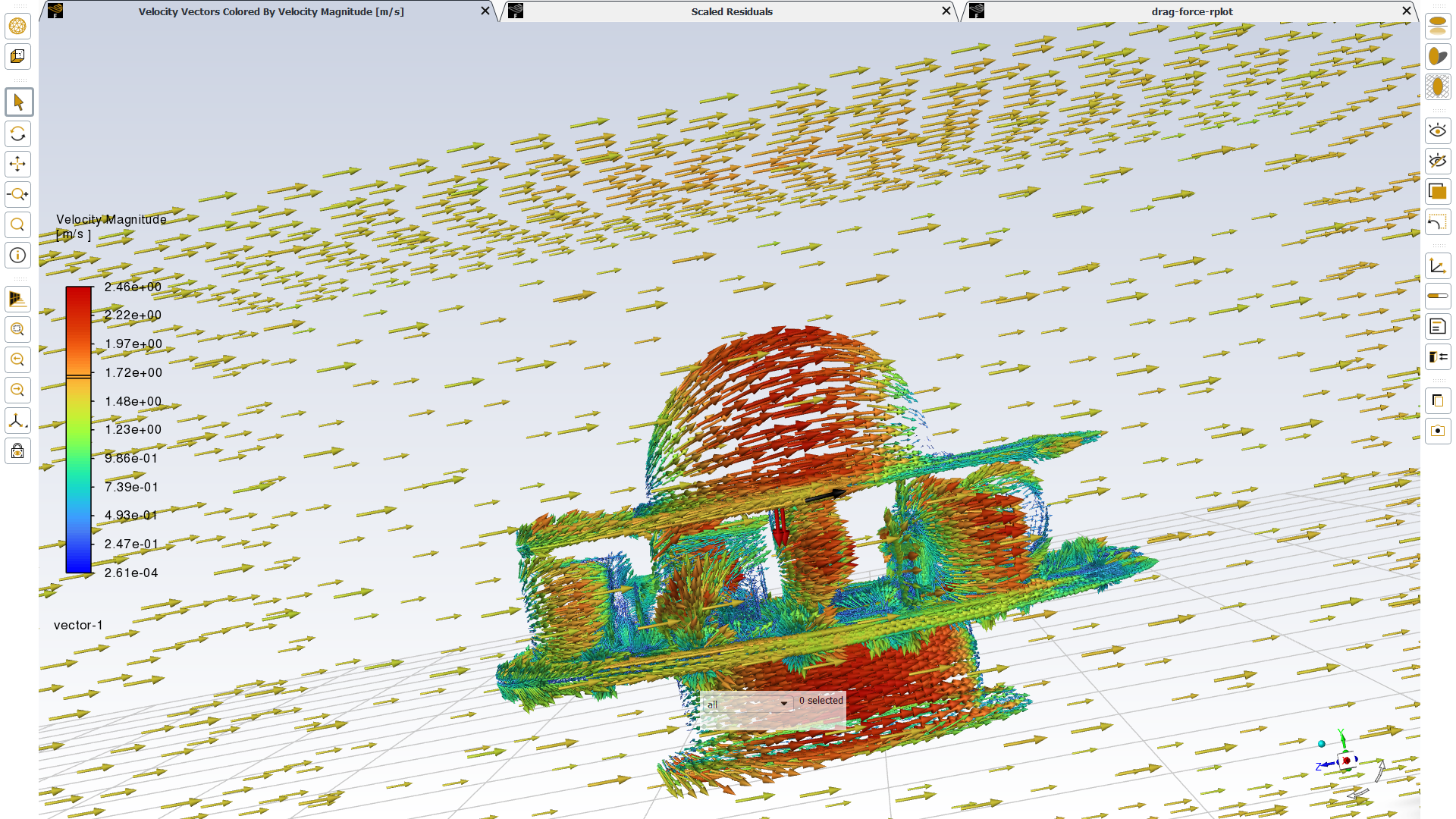1456x819 pixels.
Task: Toggle mesh display crosshatch icon
Action: (x=1437, y=86)
